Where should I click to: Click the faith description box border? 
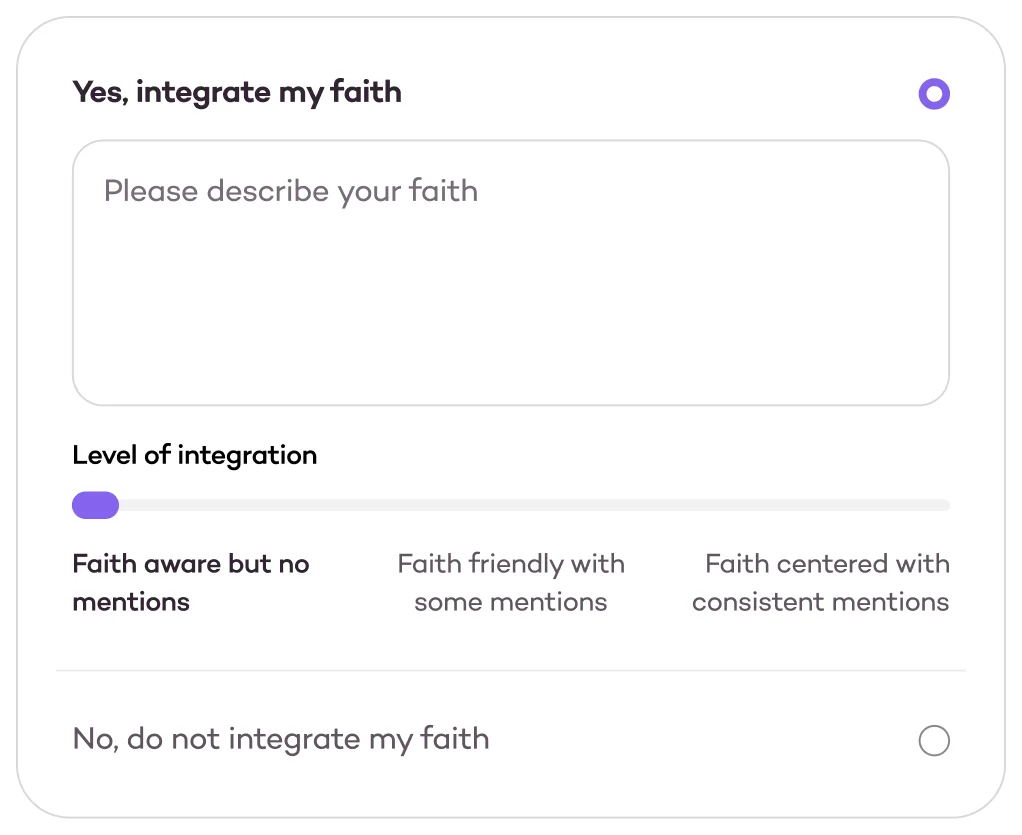[x=511, y=142]
